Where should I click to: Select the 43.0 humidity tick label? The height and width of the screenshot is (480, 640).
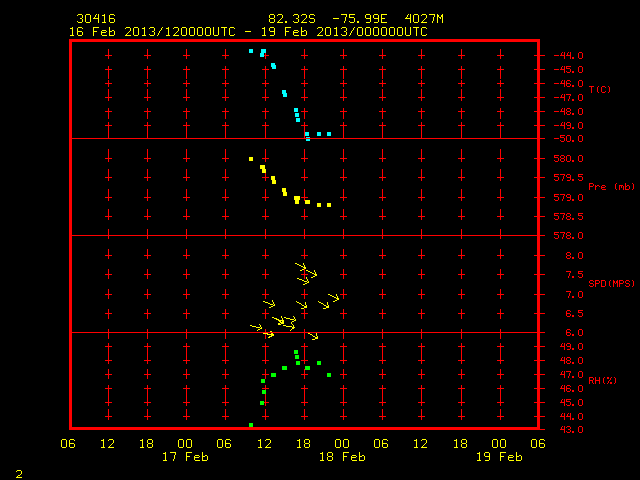point(571,430)
